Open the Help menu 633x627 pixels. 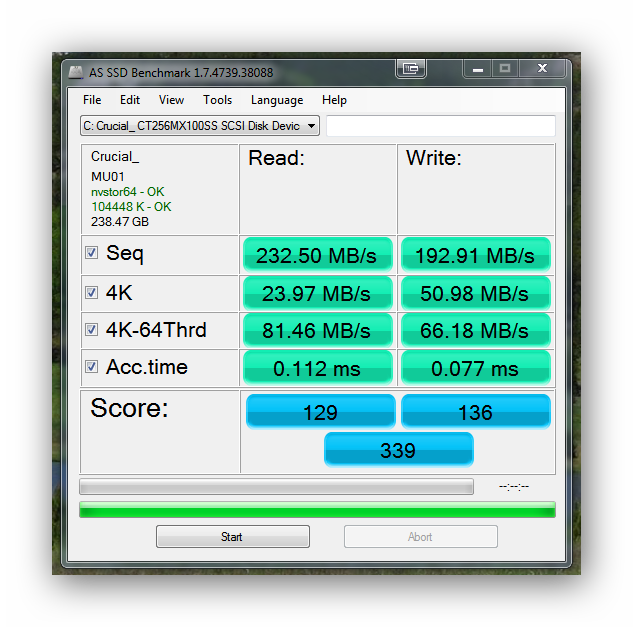point(334,100)
